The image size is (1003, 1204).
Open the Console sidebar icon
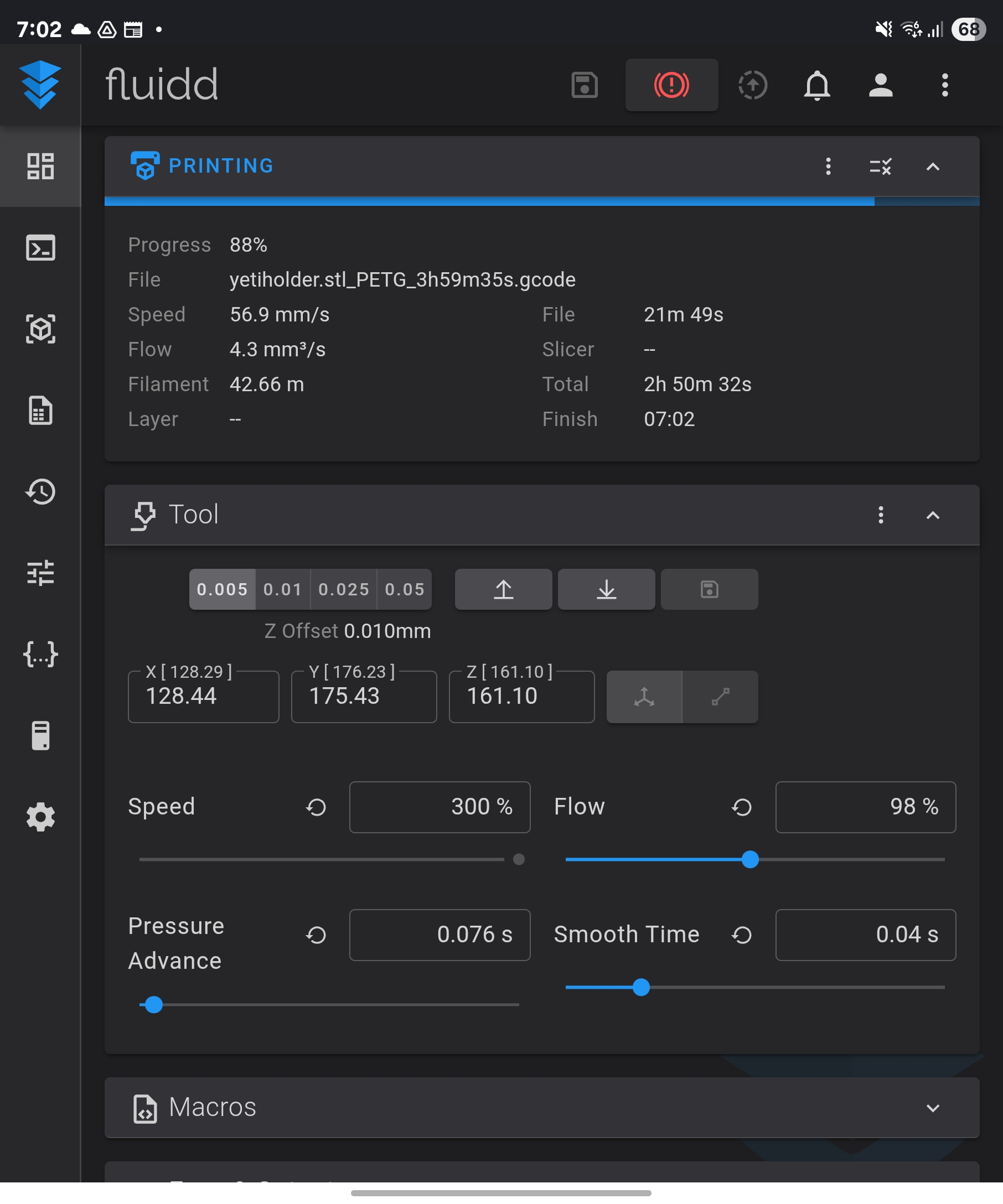pyautogui.click(x=40, y=248)
